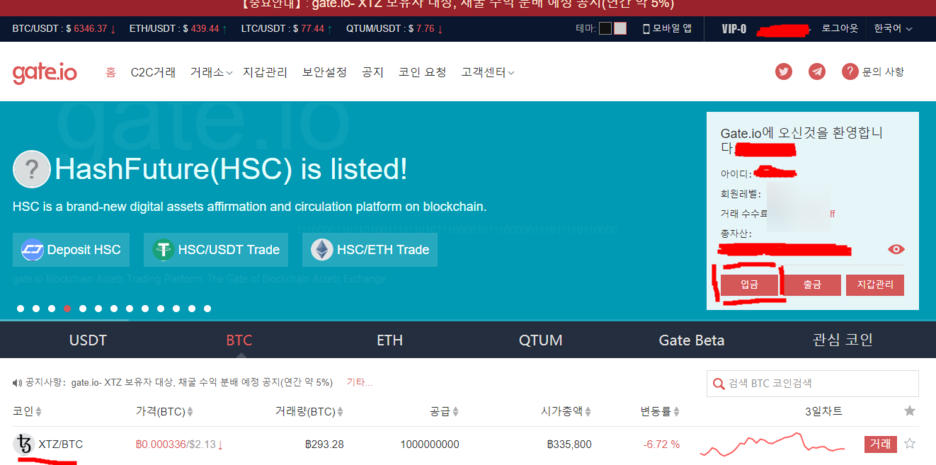
Task: Click the HashFuture question-mark coin icon
Action: pyautogui.click(x=32, y=170)
